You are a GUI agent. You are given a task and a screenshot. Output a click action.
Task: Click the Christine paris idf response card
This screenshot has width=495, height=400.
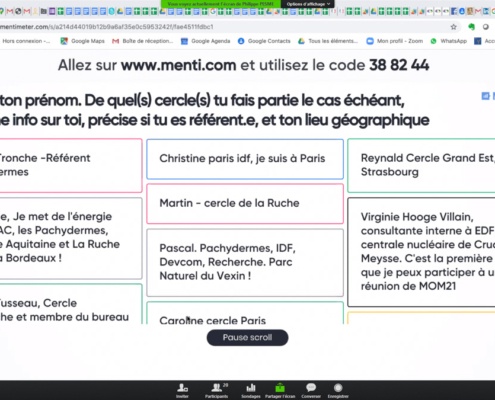click(245, 159)
